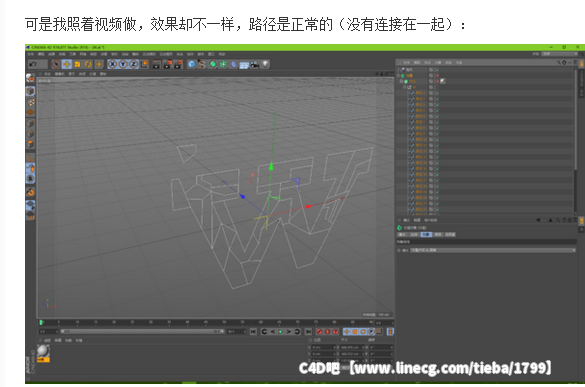Click the camera object icon
The width and height of the screenshot is (585, 387).
(255, 64)
